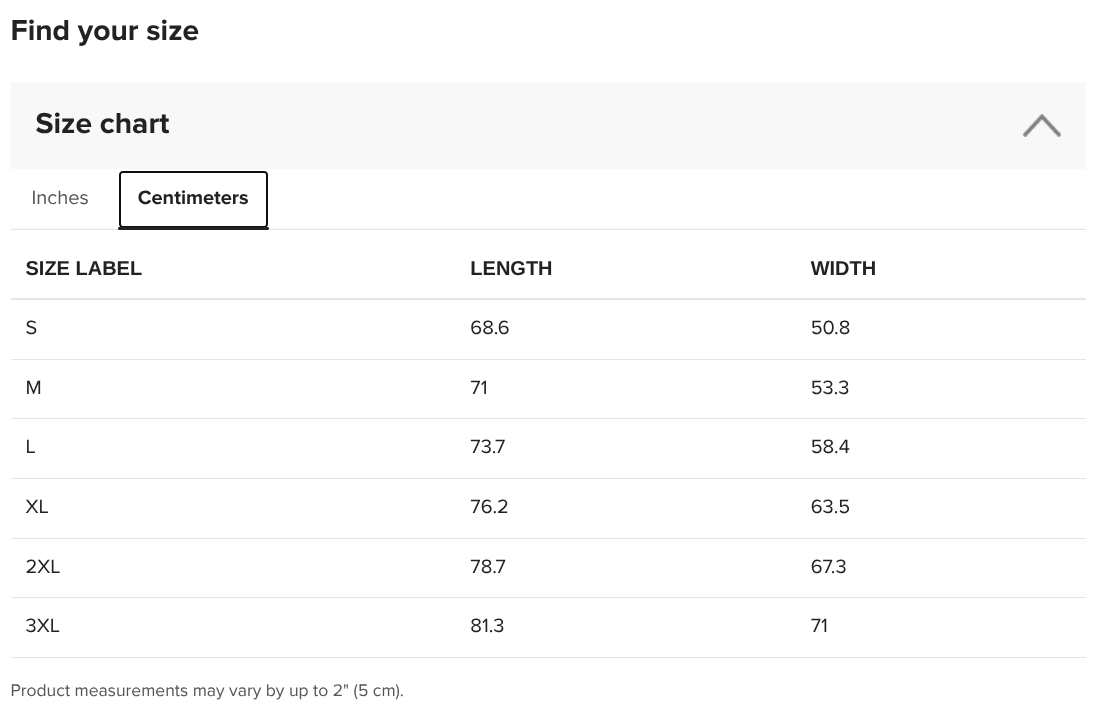This screenshot has width=1100, height=708.
Task: Select the M size row label
Action: 33,387
